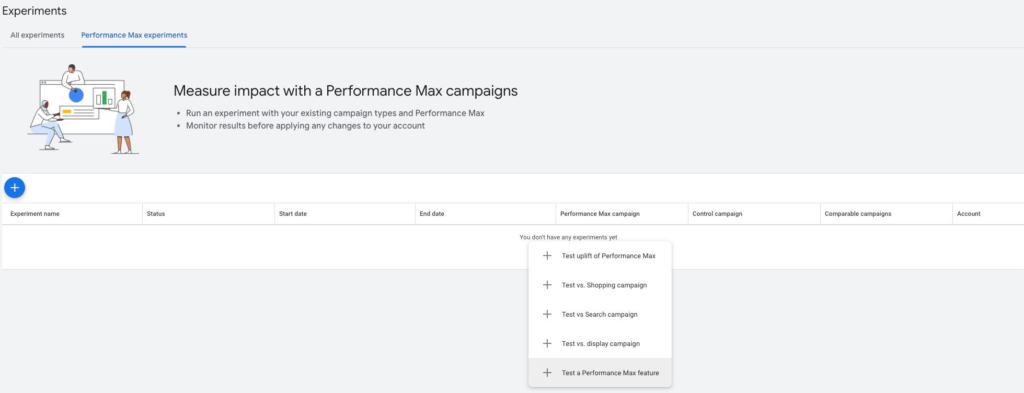1024x393 pixels.
Task: Click the "Monitor results before applying" bullet
Action: coord(305,125)
